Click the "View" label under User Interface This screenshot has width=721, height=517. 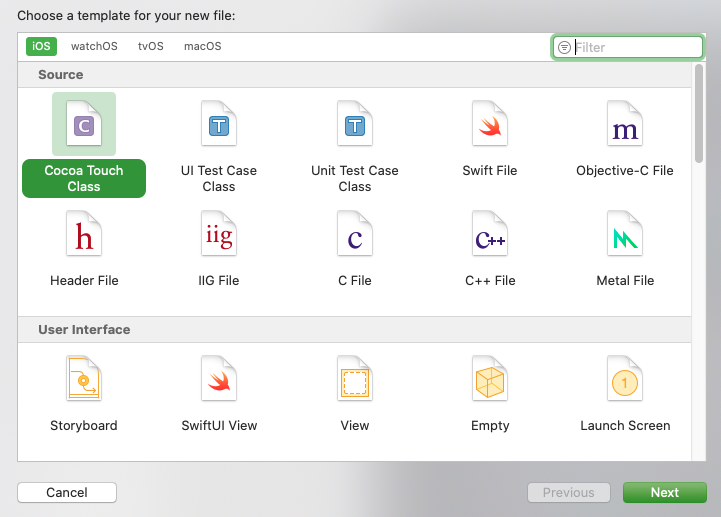click(355, 426)
